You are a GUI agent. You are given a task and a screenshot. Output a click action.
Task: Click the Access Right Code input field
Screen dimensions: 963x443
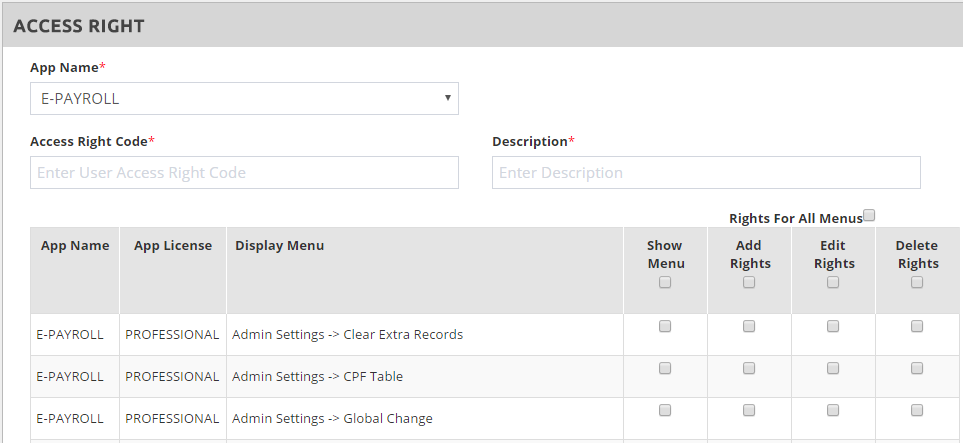[x=244, y=173]
